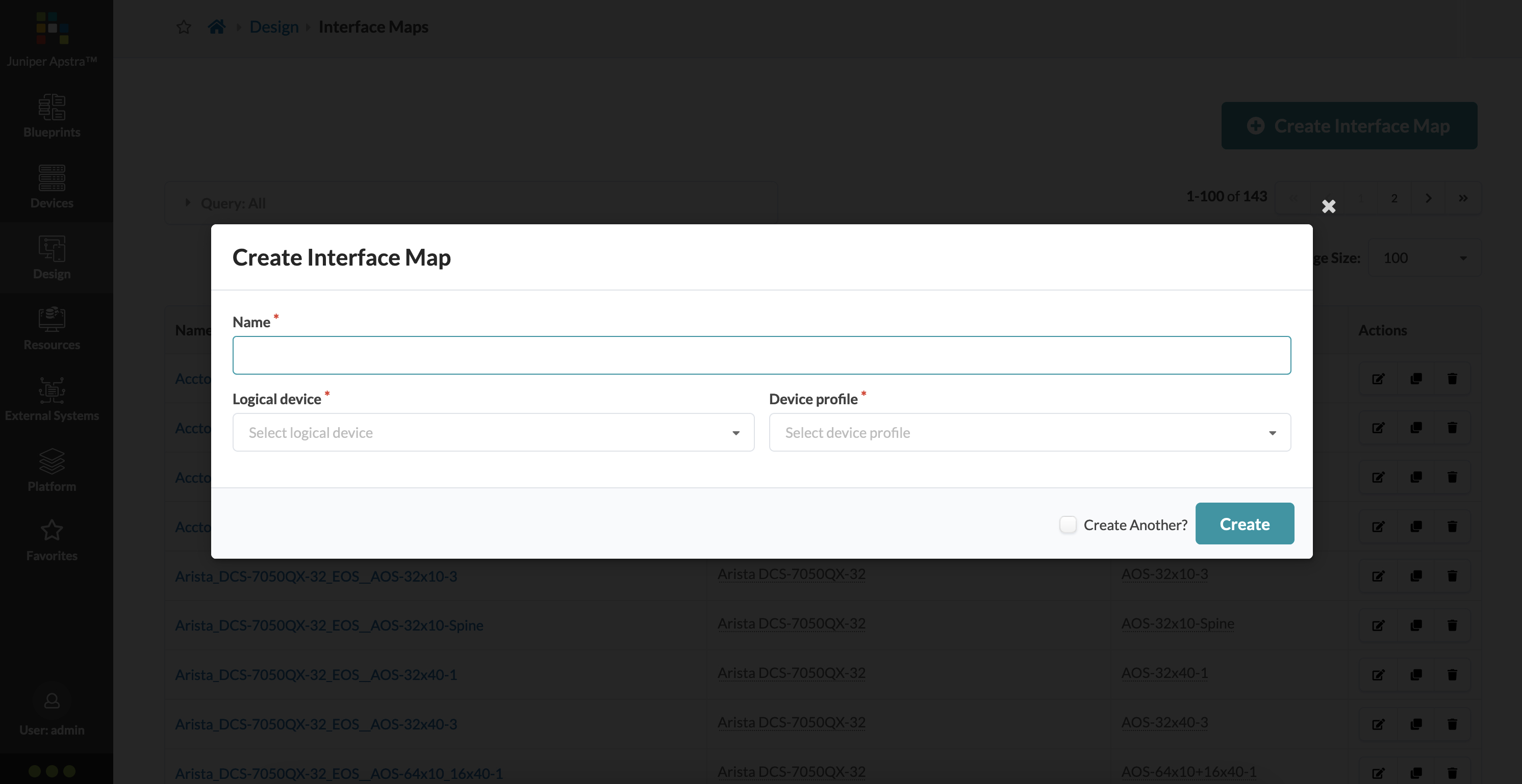Favorite this page with star icon
This screenshot has height=784, width=1522.
pyautogui.click(x=184, y=27)
